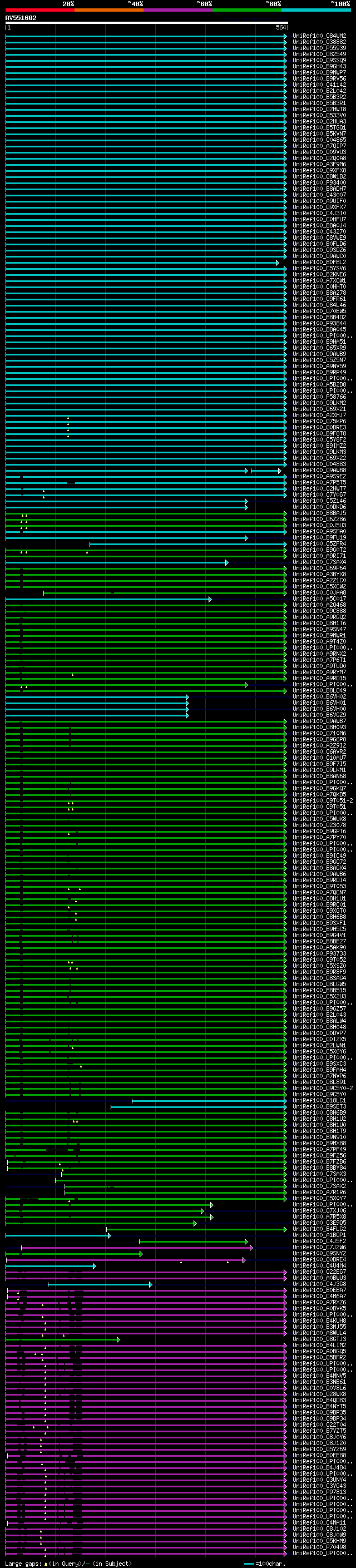Click label UniRef100_C5YSV6

[x=319, y=269]
